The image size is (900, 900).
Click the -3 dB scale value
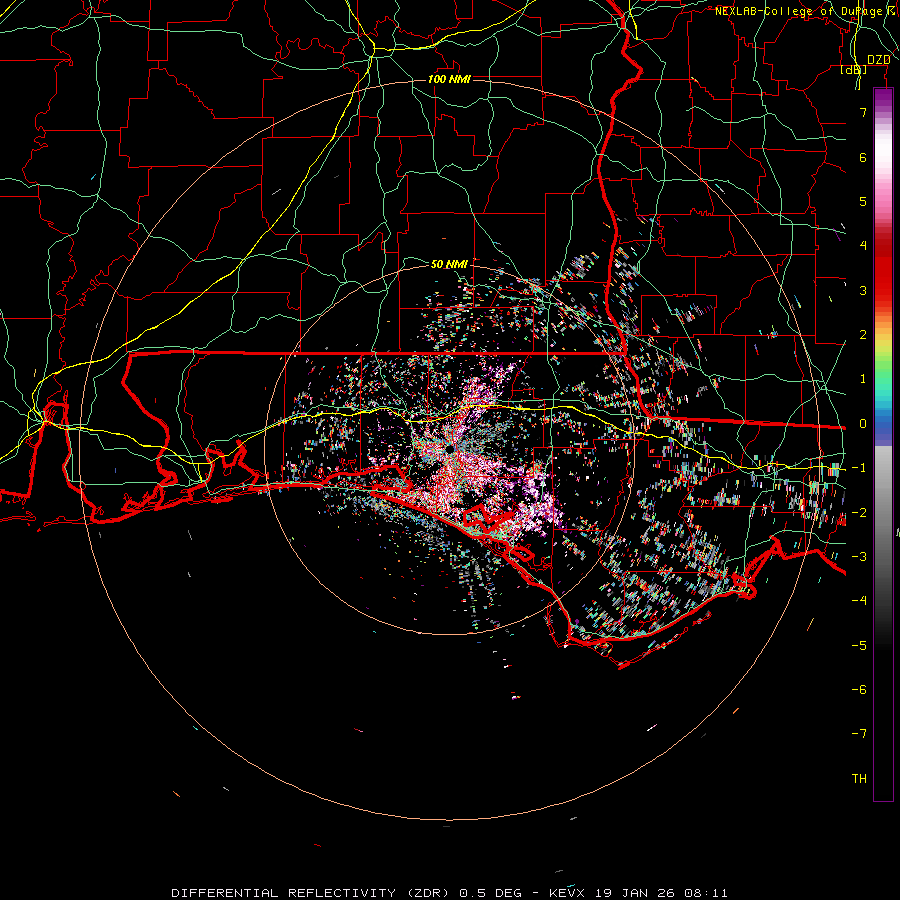859,557
